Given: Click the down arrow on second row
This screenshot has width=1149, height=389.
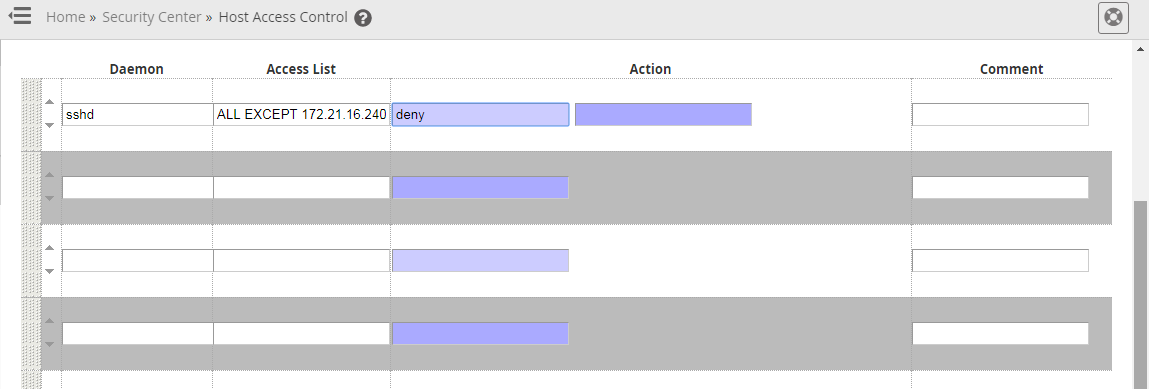Looking at the screenshot, I should 50,199.
